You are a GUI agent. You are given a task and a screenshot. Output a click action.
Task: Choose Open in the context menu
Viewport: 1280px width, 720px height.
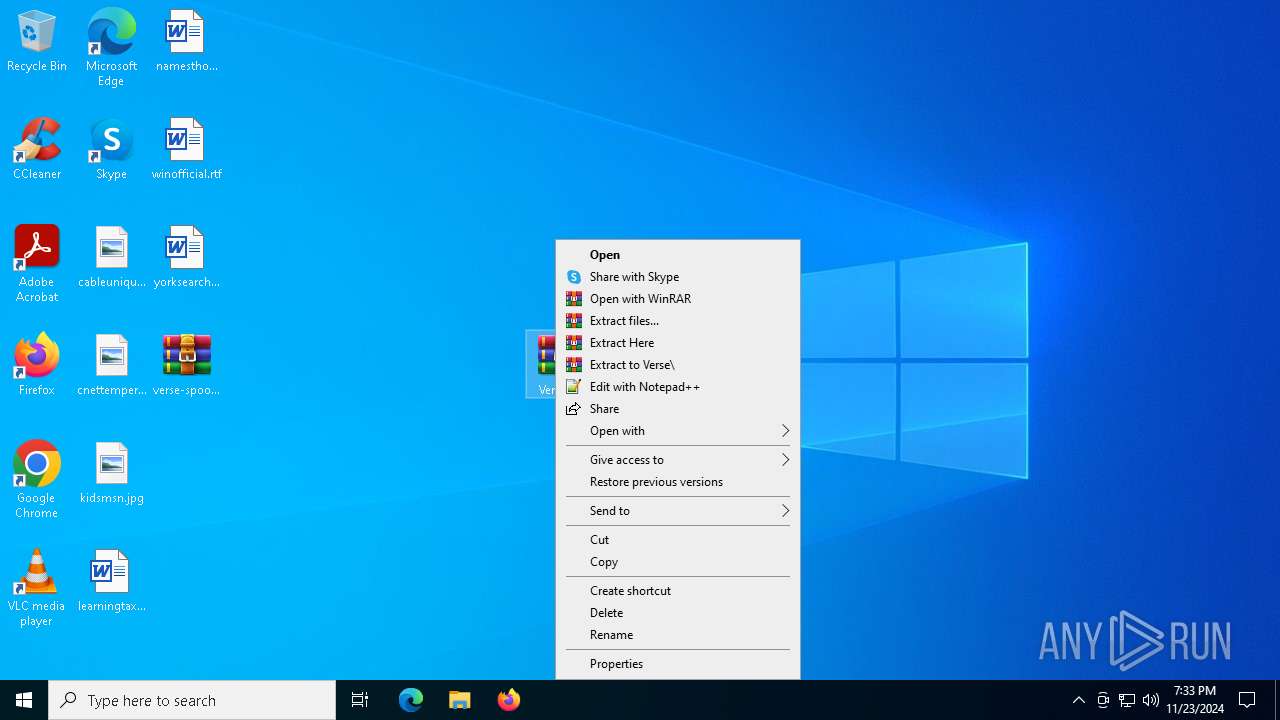click(x=678, y=255)
